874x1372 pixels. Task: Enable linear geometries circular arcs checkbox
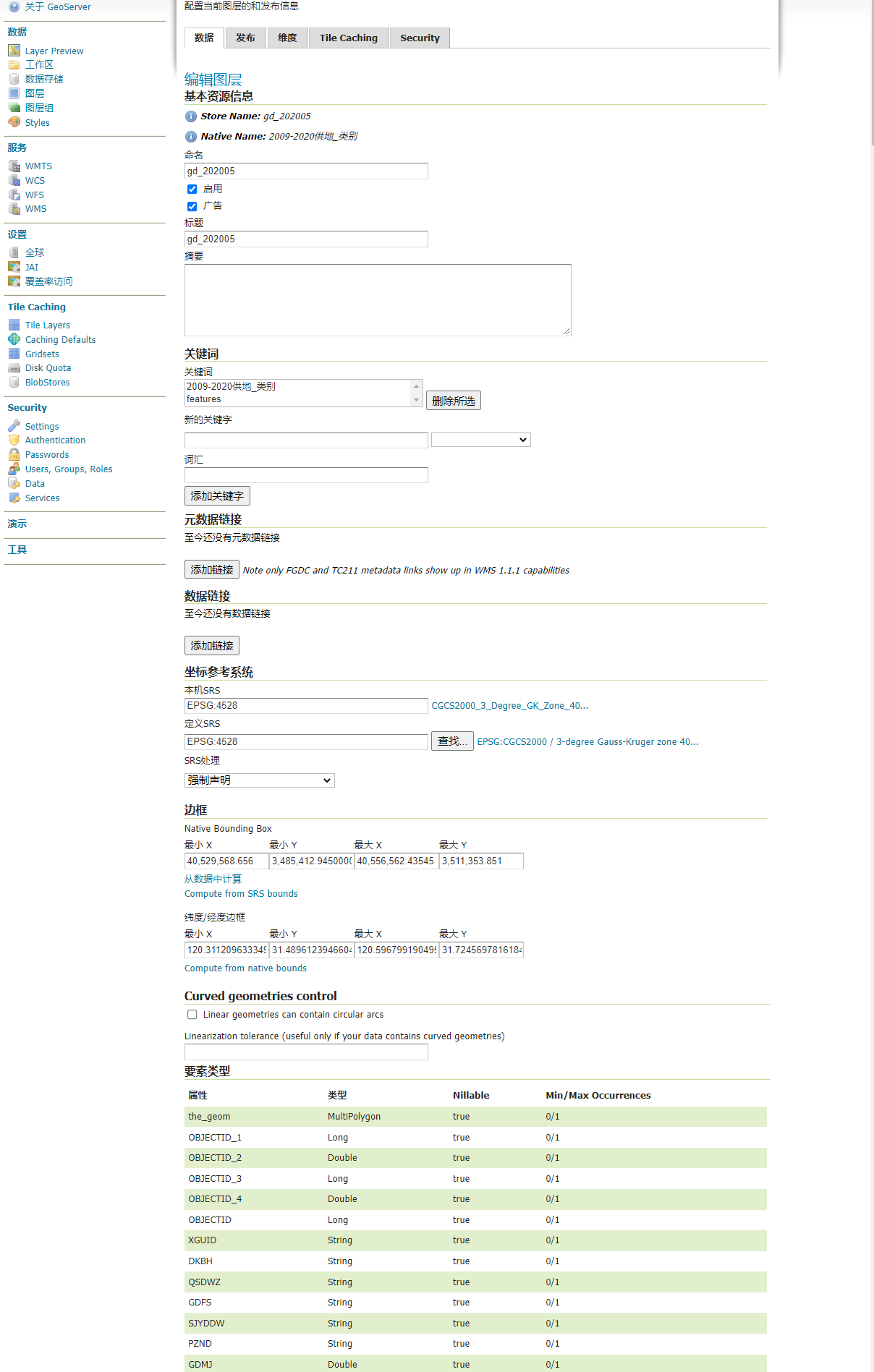pyautogui.click(x=192, y=1015)
